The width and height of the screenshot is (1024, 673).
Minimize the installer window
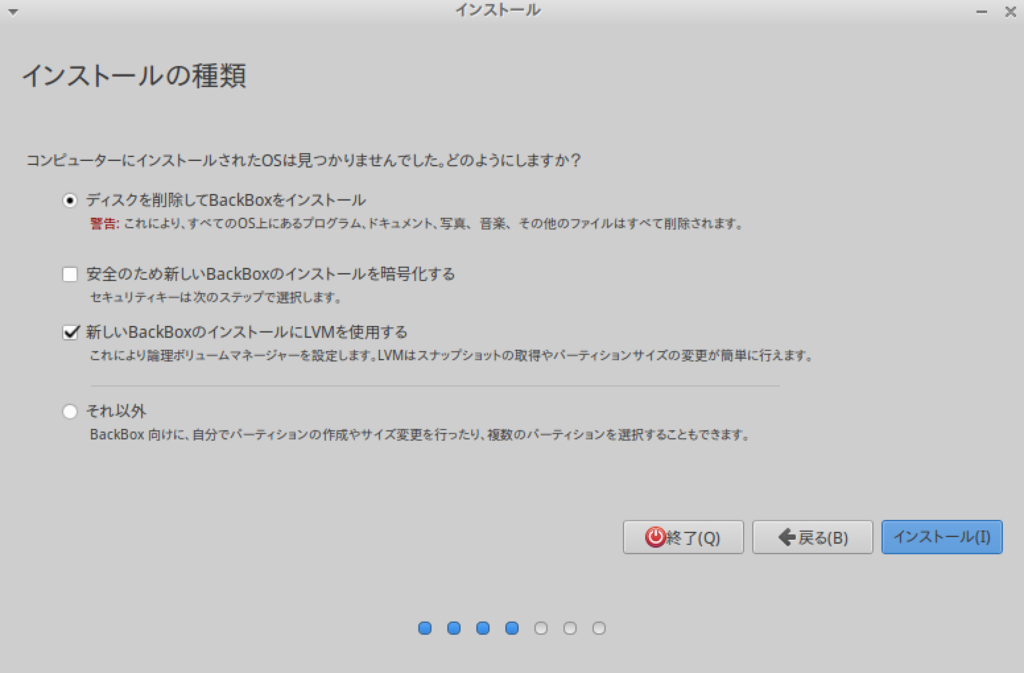tap(982, 12)
